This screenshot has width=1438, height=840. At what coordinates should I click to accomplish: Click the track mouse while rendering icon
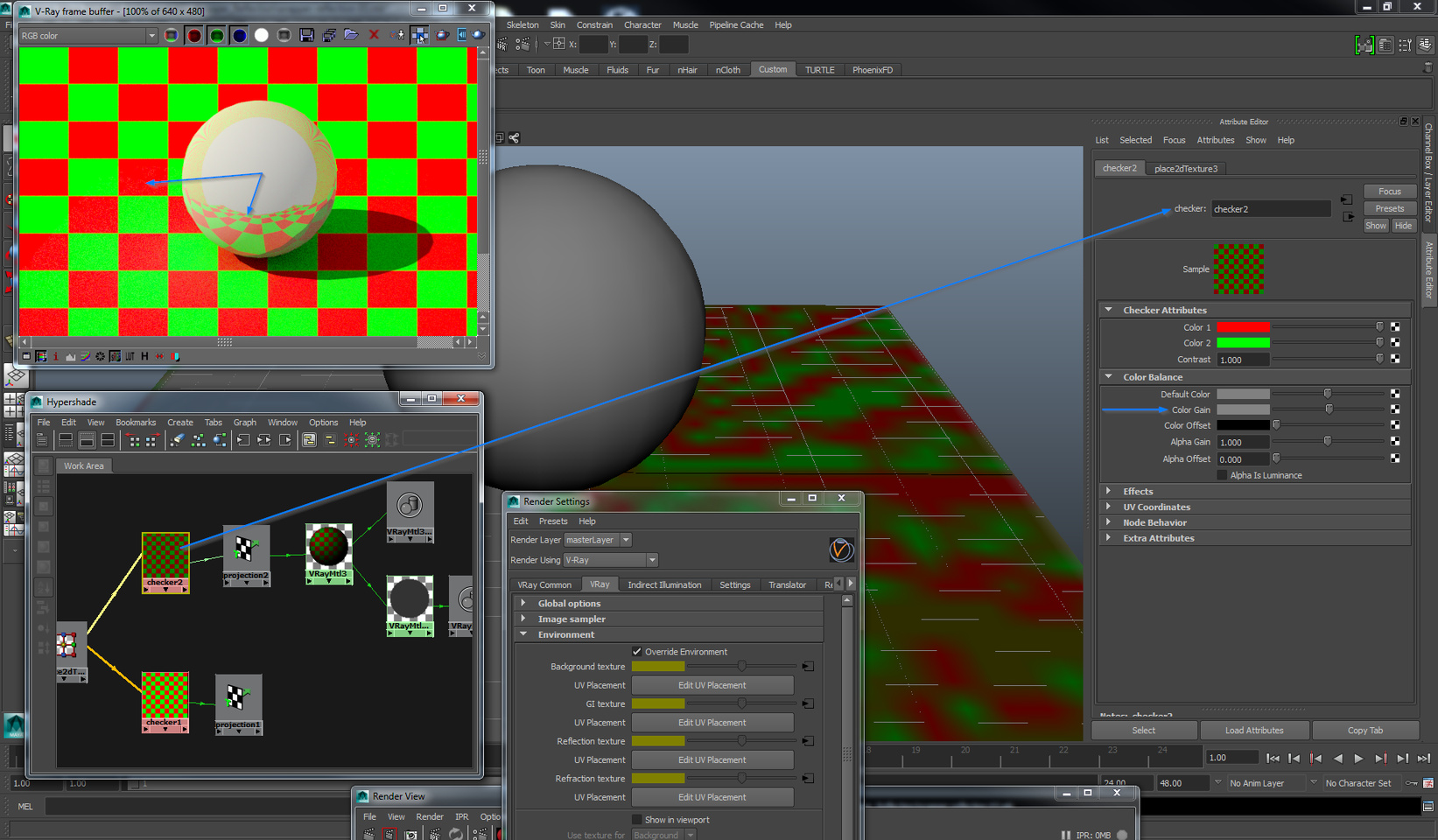click(419, 36)
